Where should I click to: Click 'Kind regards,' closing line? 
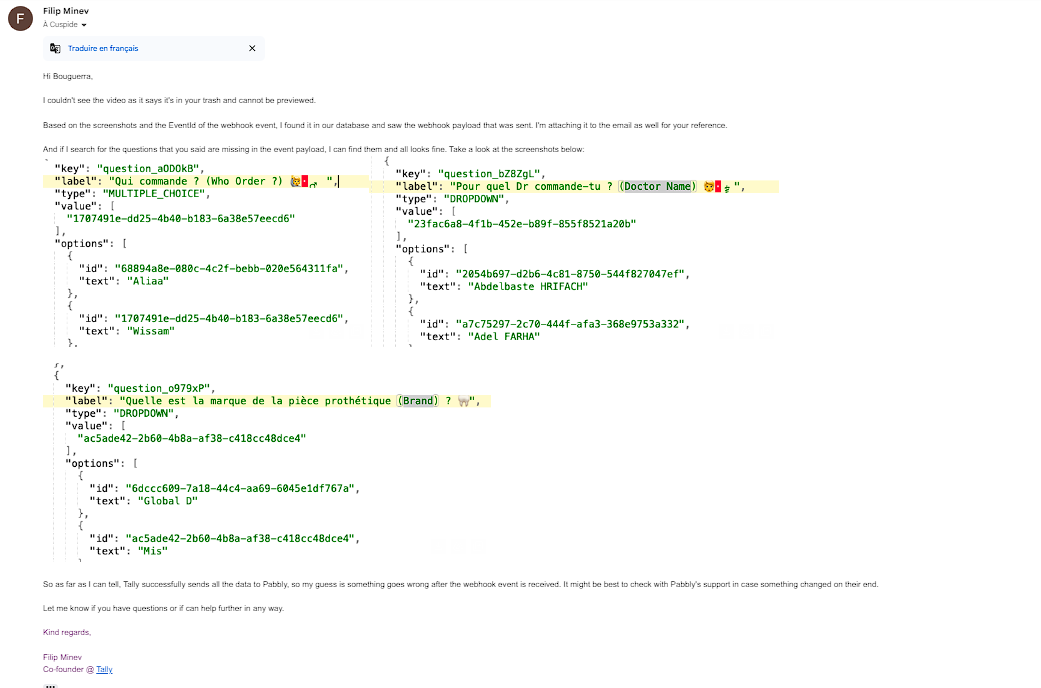67,632
